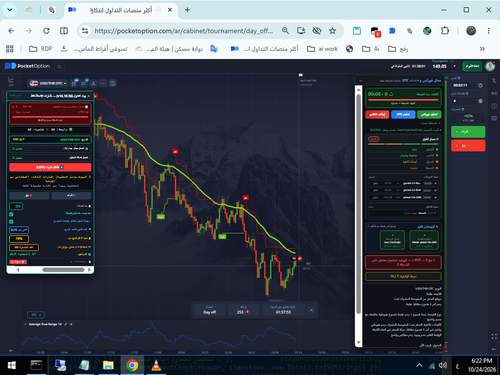The width and height of the screenshot is (500, 375).
Task: Click left tab button with red dot in bot panel
Action: 29,195
